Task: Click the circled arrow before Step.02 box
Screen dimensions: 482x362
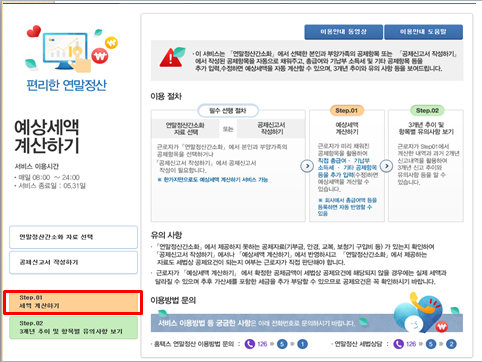Action: point(386,166)
